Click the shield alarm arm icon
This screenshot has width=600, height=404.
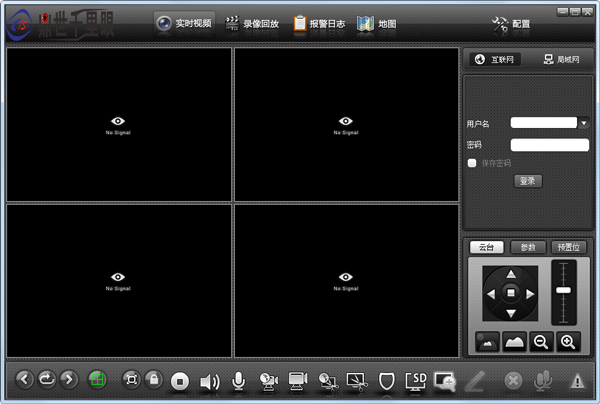[386, 381]
